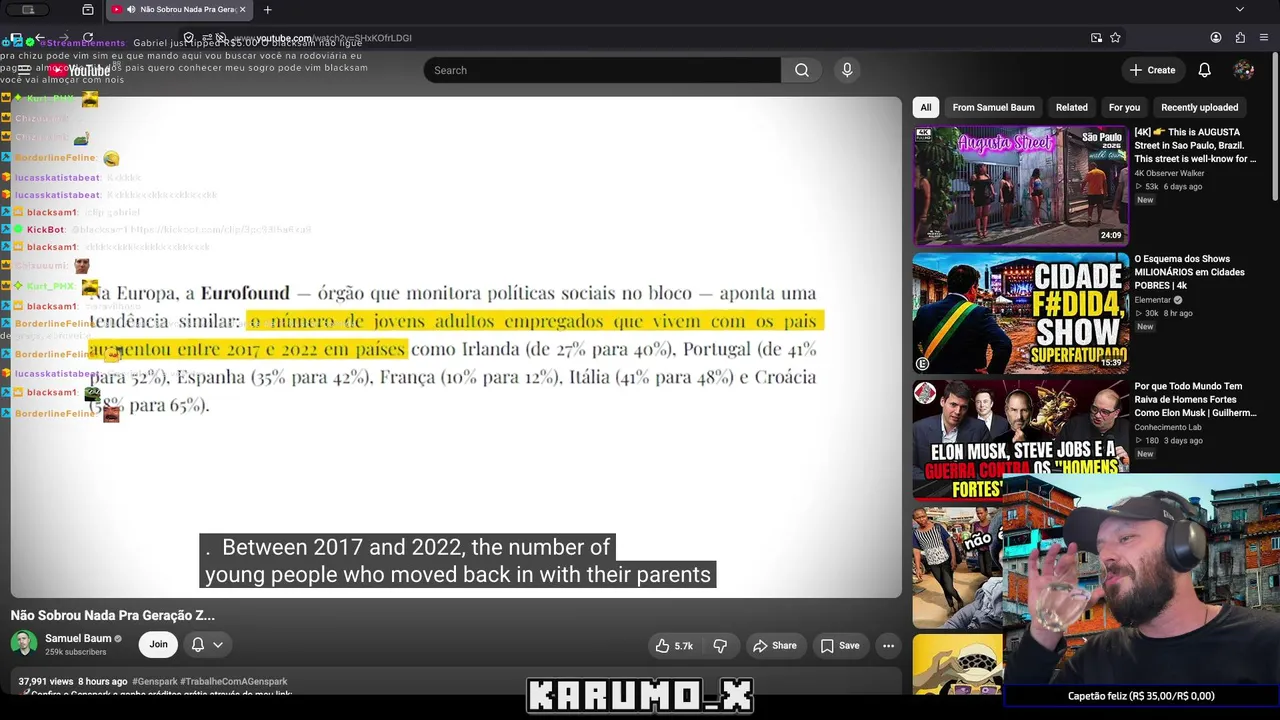Image resolution: width=1280 pixels, height=720 pixels.
Task: Select the From Samuel Baum chip
Action: click(993, 107)
